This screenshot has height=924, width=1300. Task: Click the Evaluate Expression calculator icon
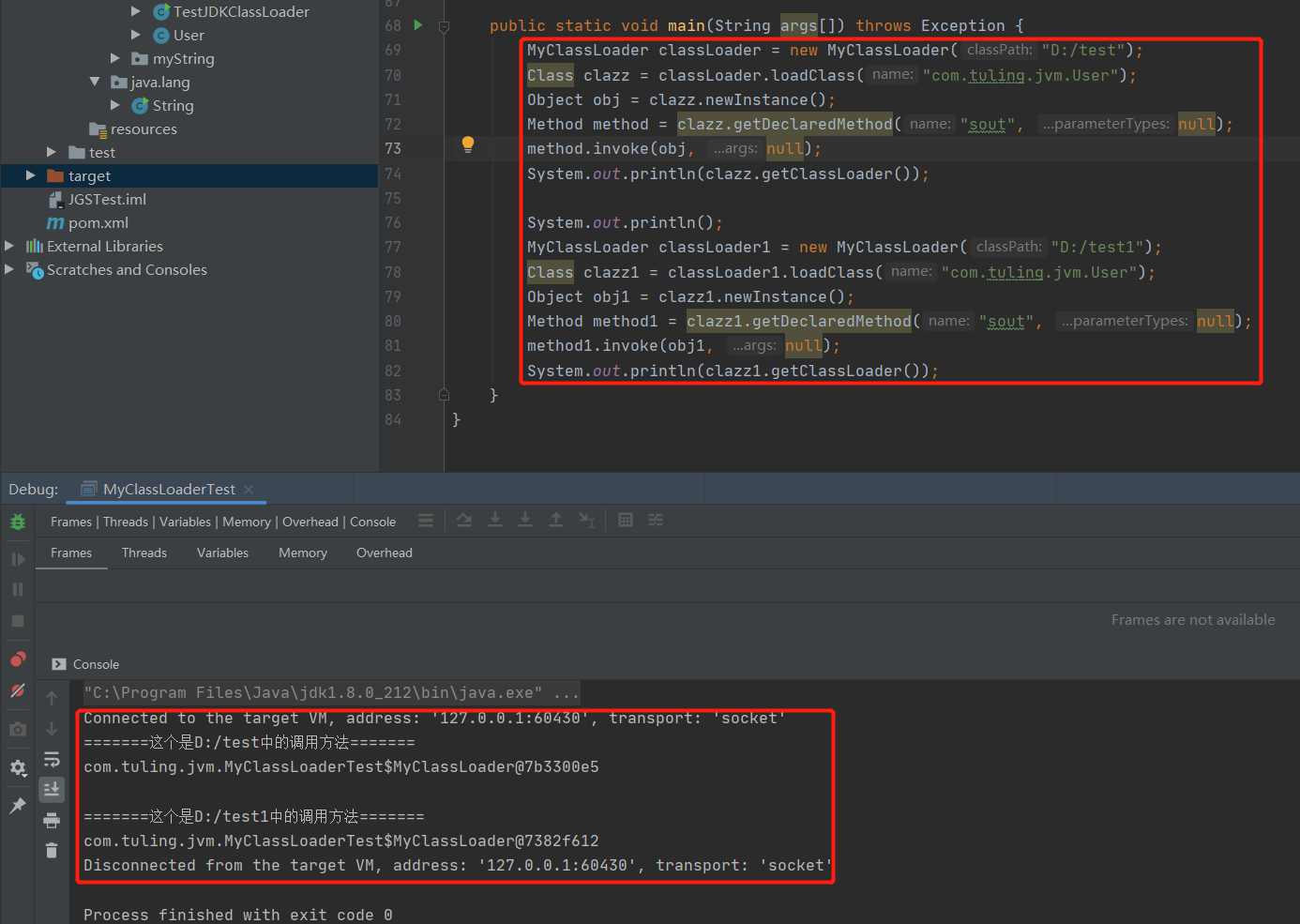[626, 520]
